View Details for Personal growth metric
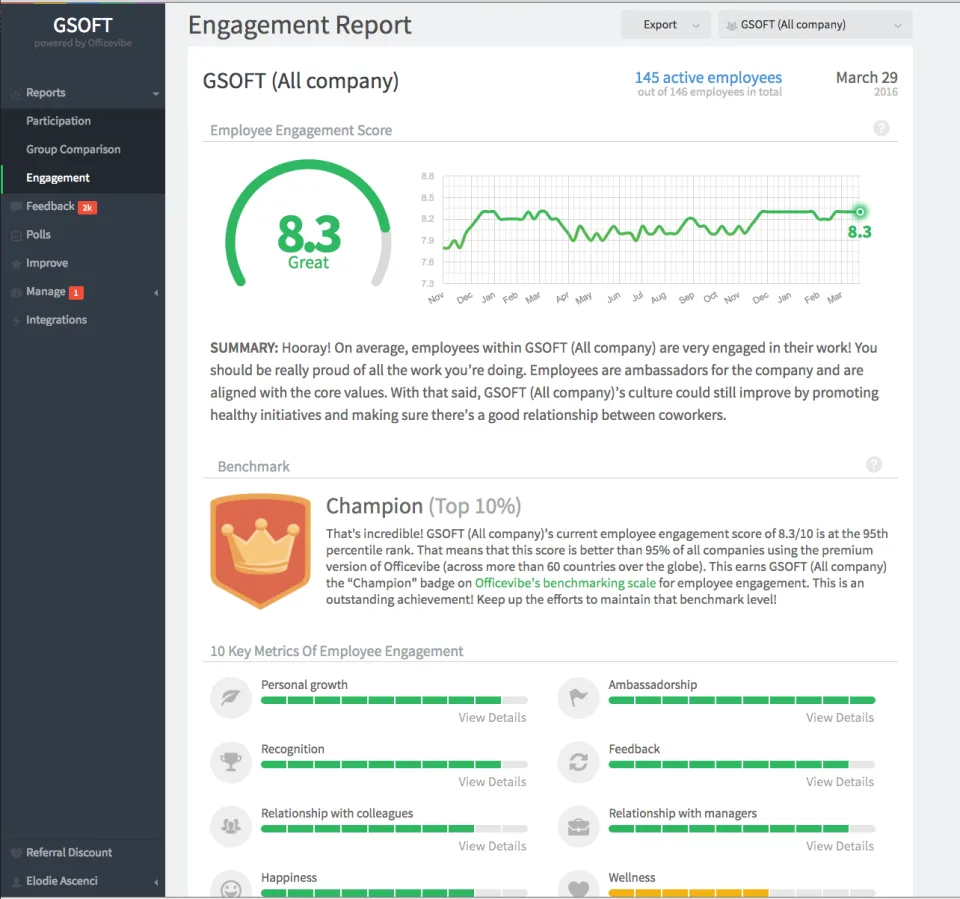 point(492,717)
